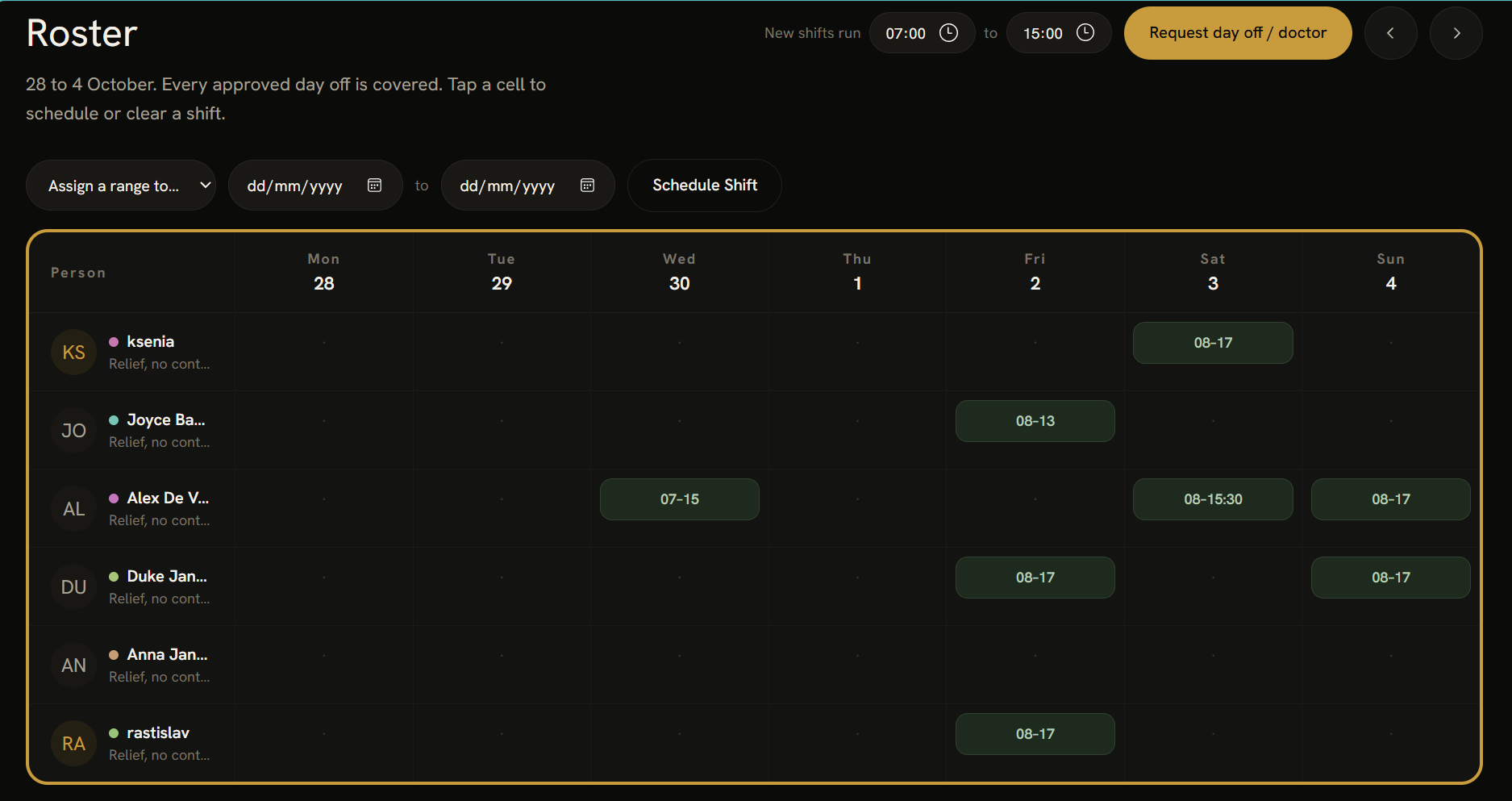Tap rastislav's empty Sunday 4 cell
This screenshot has width=1512, height=801.
click(x=1391, y=744)
